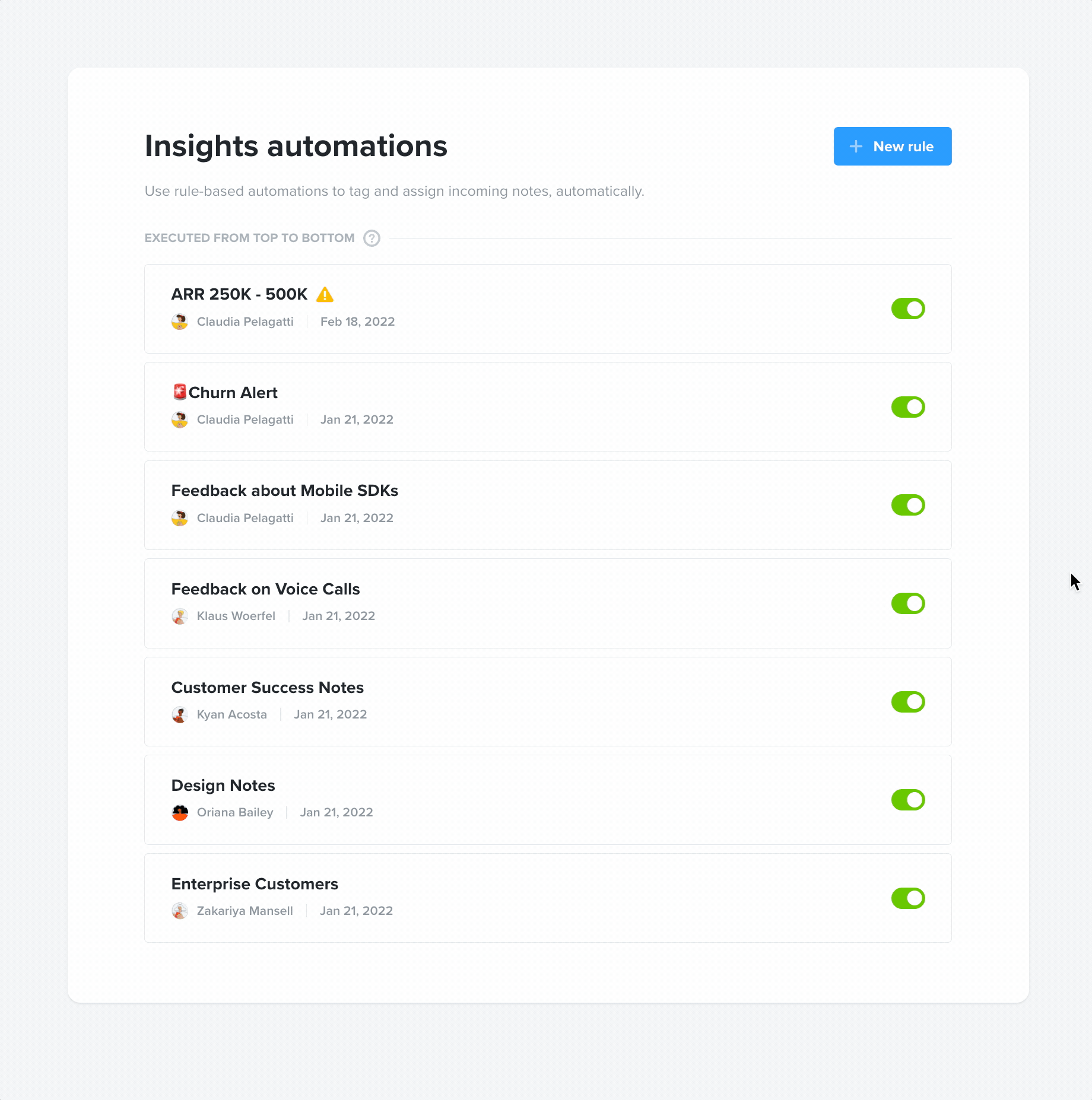Click the help question mark icon
This screenshot has height=1100, width=1092.
click(372, 238)
